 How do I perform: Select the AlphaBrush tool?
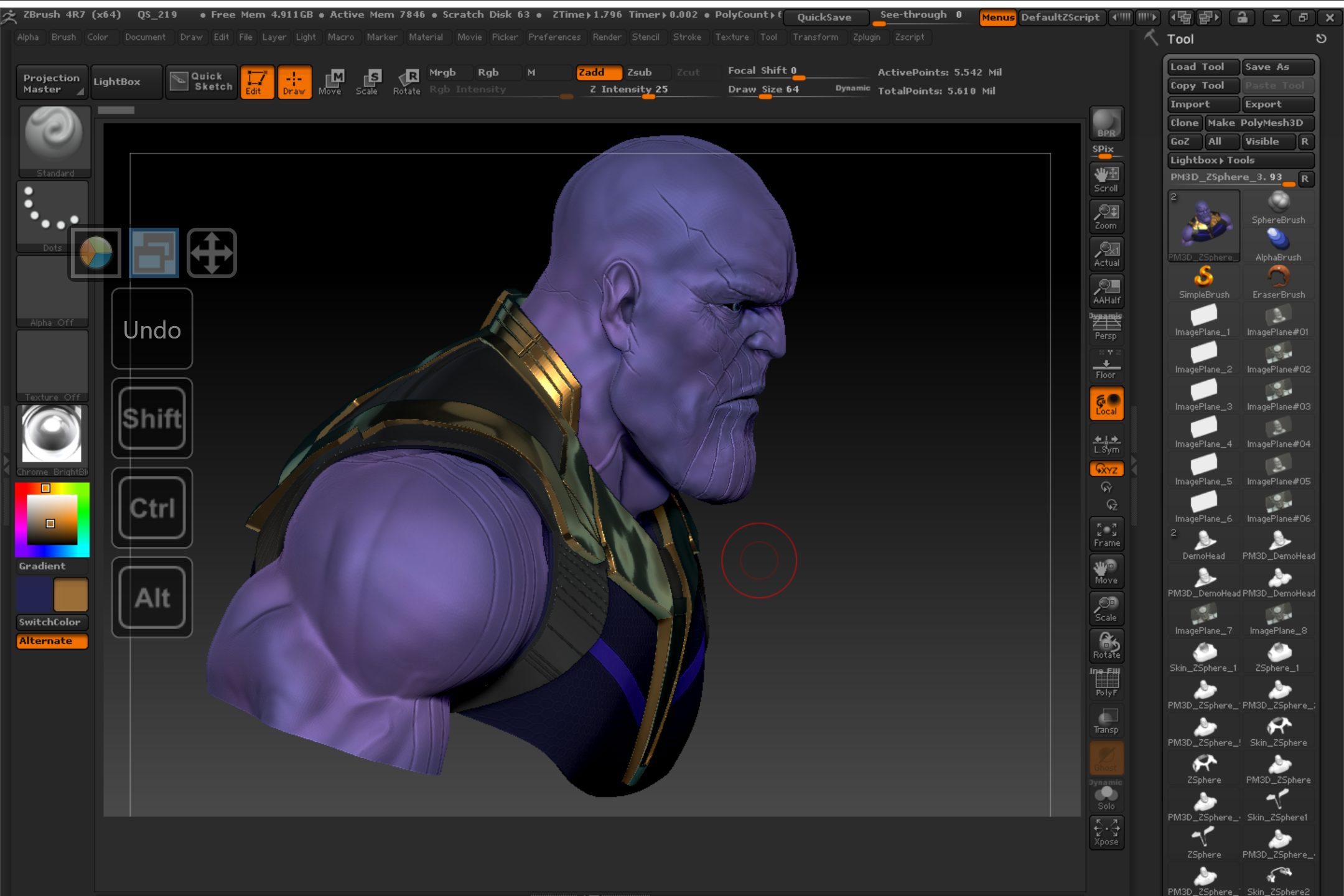coord(1278,246)
